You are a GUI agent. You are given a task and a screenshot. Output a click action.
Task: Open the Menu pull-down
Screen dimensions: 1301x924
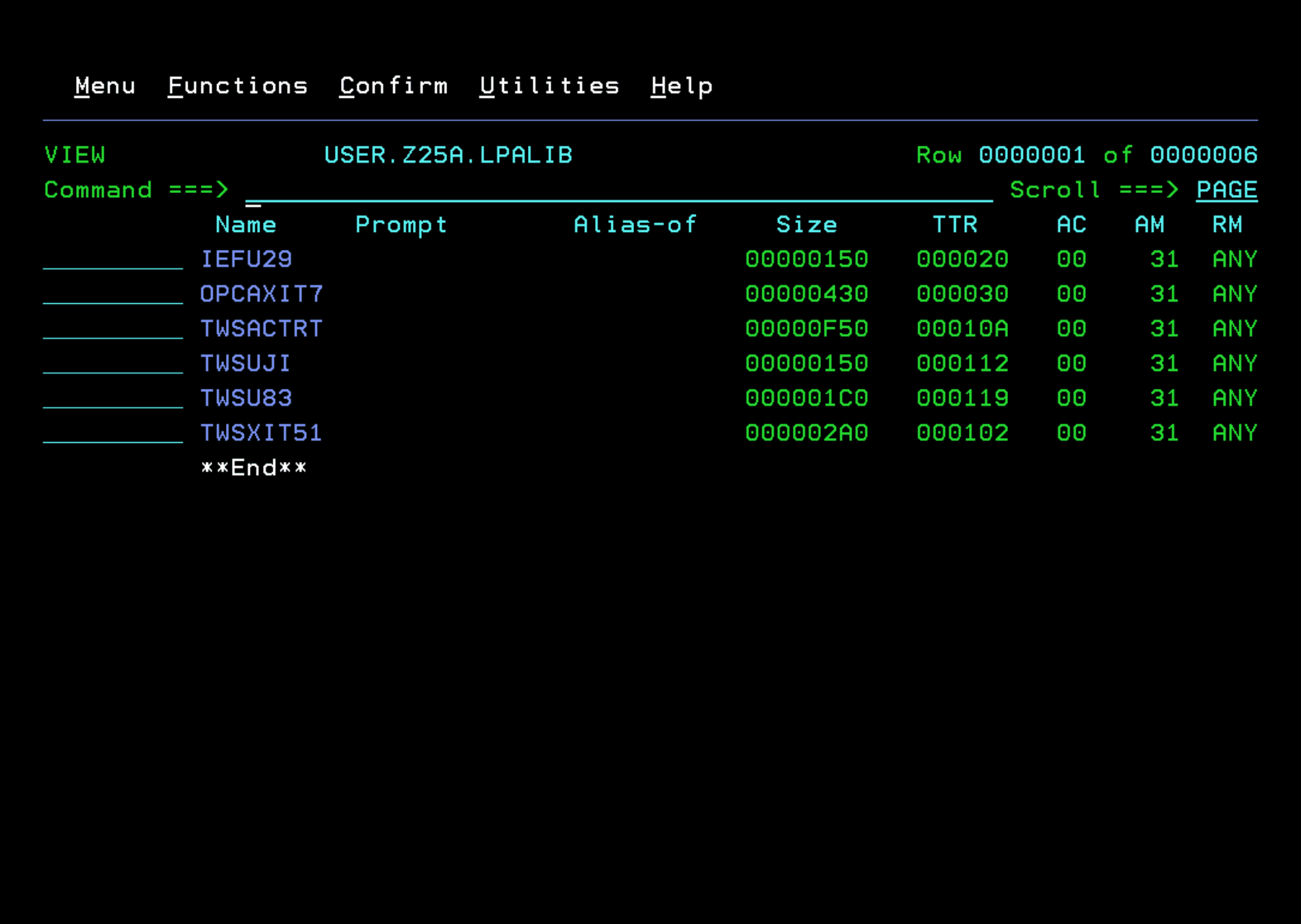point(105,86)
